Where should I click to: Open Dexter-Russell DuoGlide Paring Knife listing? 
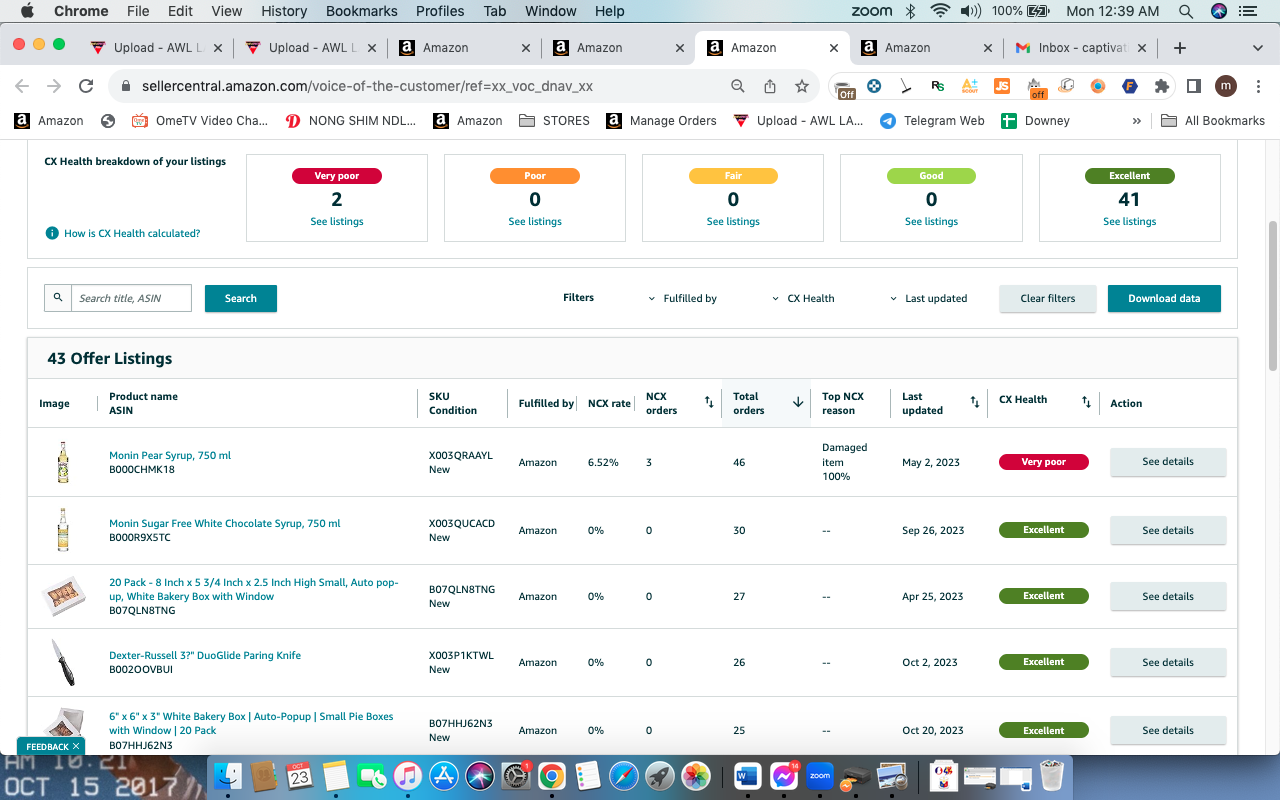coord(205,655)
